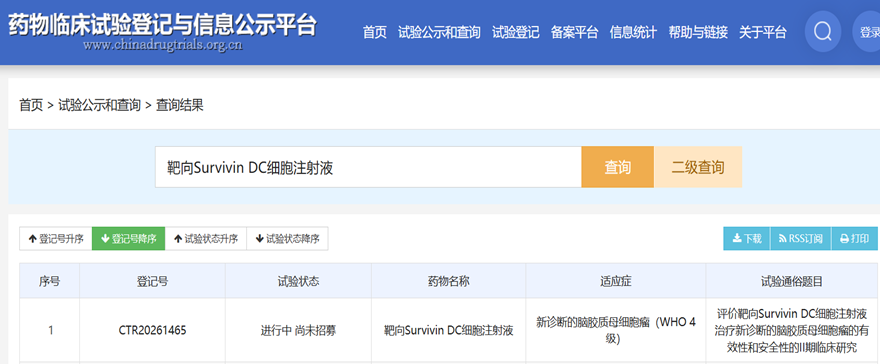Click the 二级查询 button
Viewport: 880px width, 364px height.
point(698,167)
